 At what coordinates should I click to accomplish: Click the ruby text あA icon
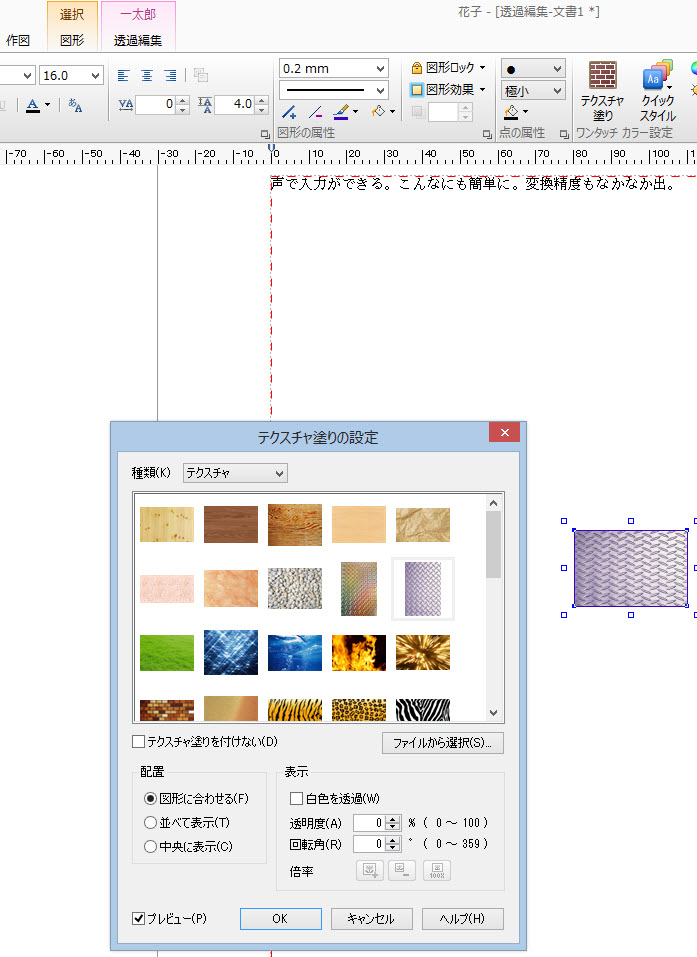(x=75, y=105)
